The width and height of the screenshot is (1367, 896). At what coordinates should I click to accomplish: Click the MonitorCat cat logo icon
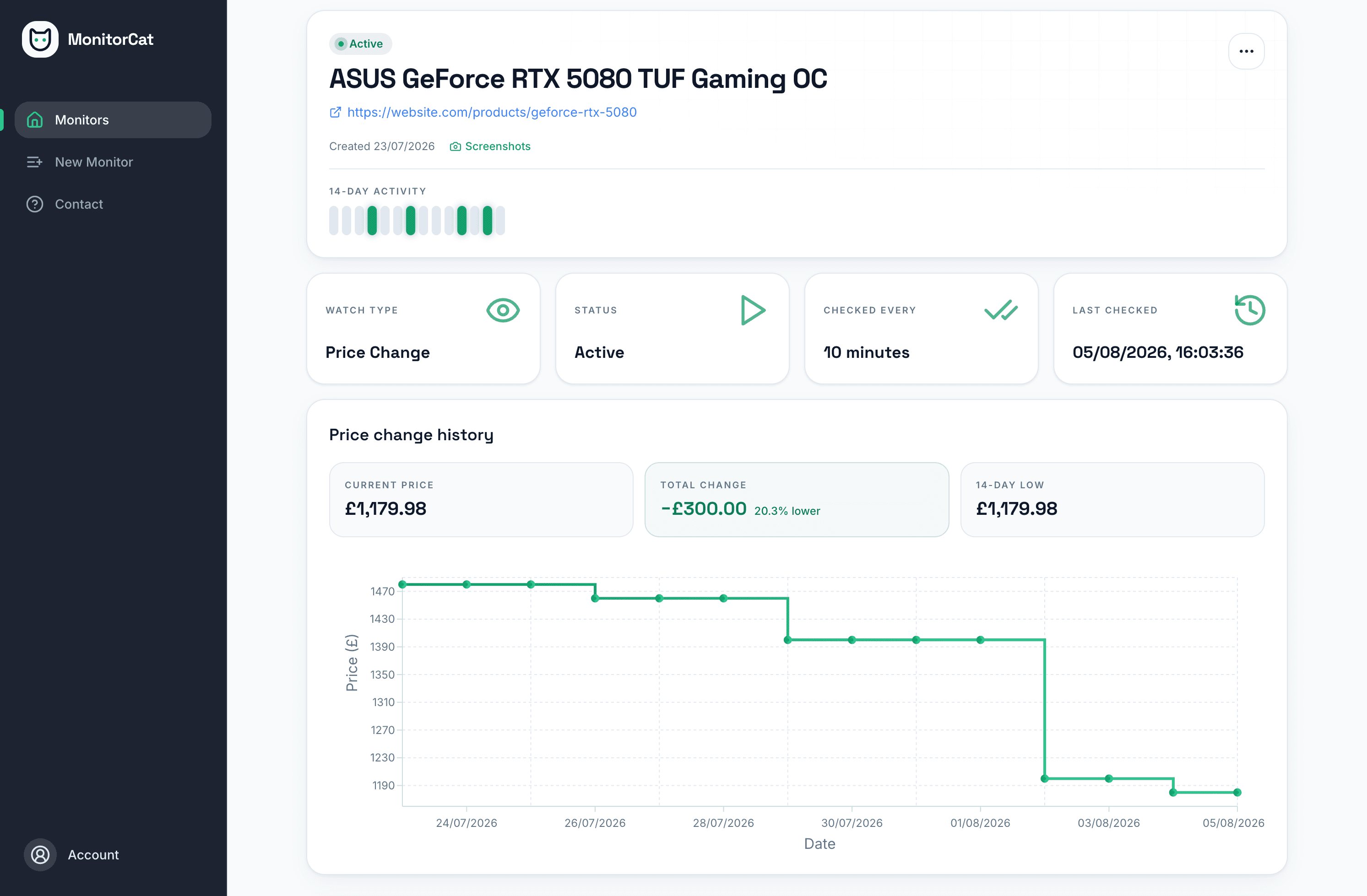coord(40,39)
